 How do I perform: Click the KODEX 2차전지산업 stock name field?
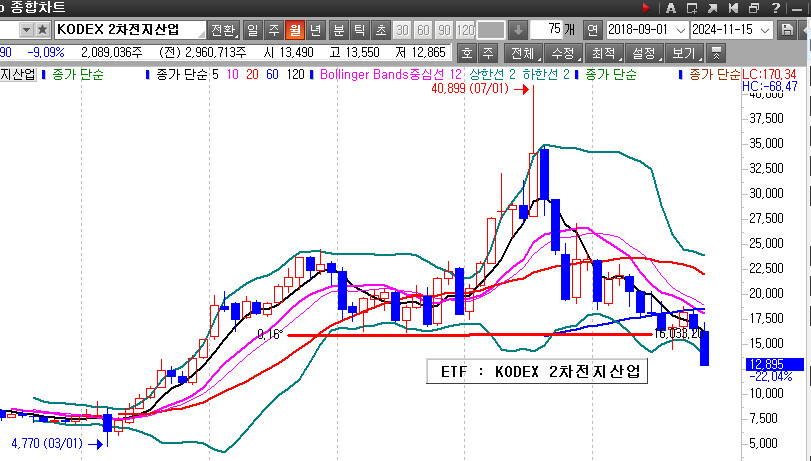coord(129,29)
